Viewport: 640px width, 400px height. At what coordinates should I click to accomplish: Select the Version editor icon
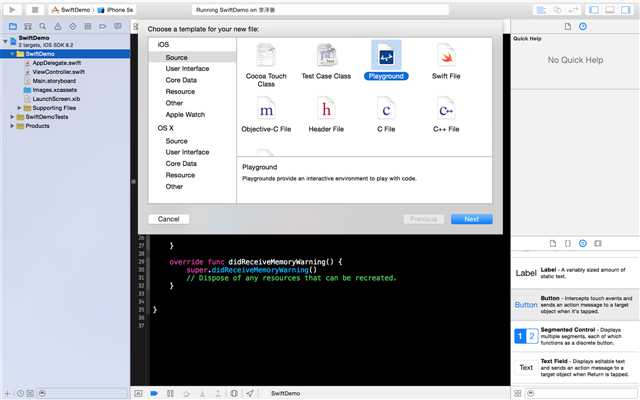tap(573, 10)
